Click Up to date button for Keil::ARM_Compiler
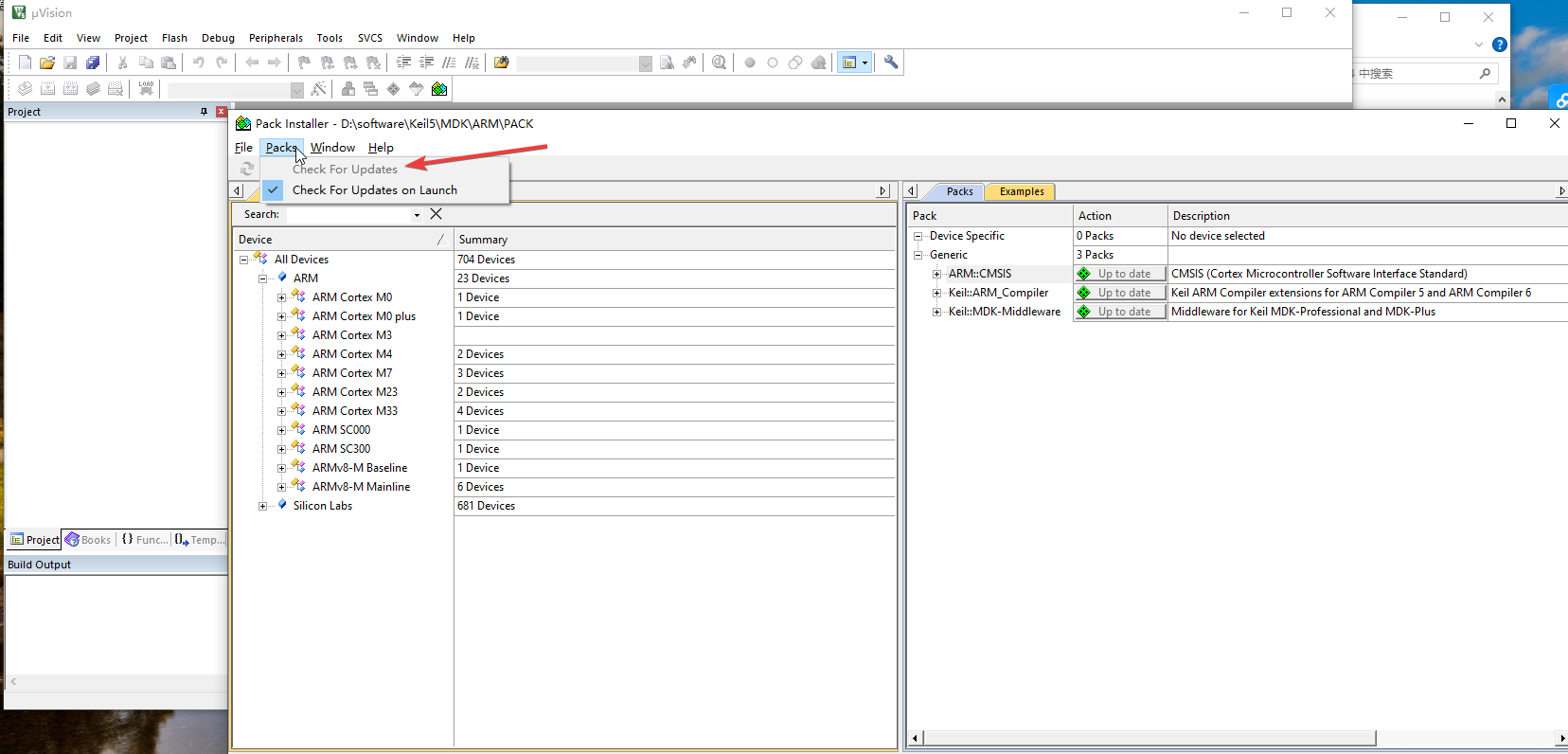1568x754 pixels. point(1120,293)
